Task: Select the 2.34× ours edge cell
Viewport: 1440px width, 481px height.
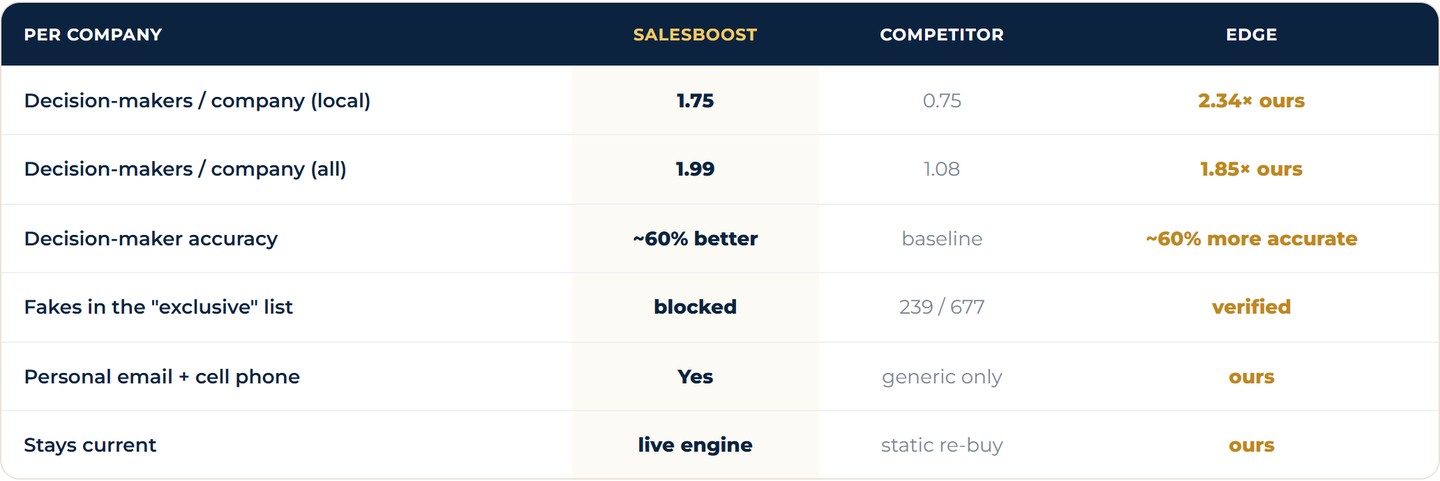Action: tap(1251, 101)
